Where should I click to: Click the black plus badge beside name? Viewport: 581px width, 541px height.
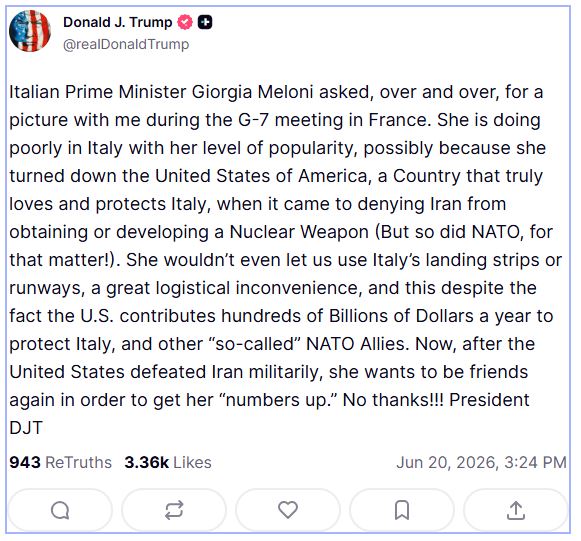click(205, 22)
